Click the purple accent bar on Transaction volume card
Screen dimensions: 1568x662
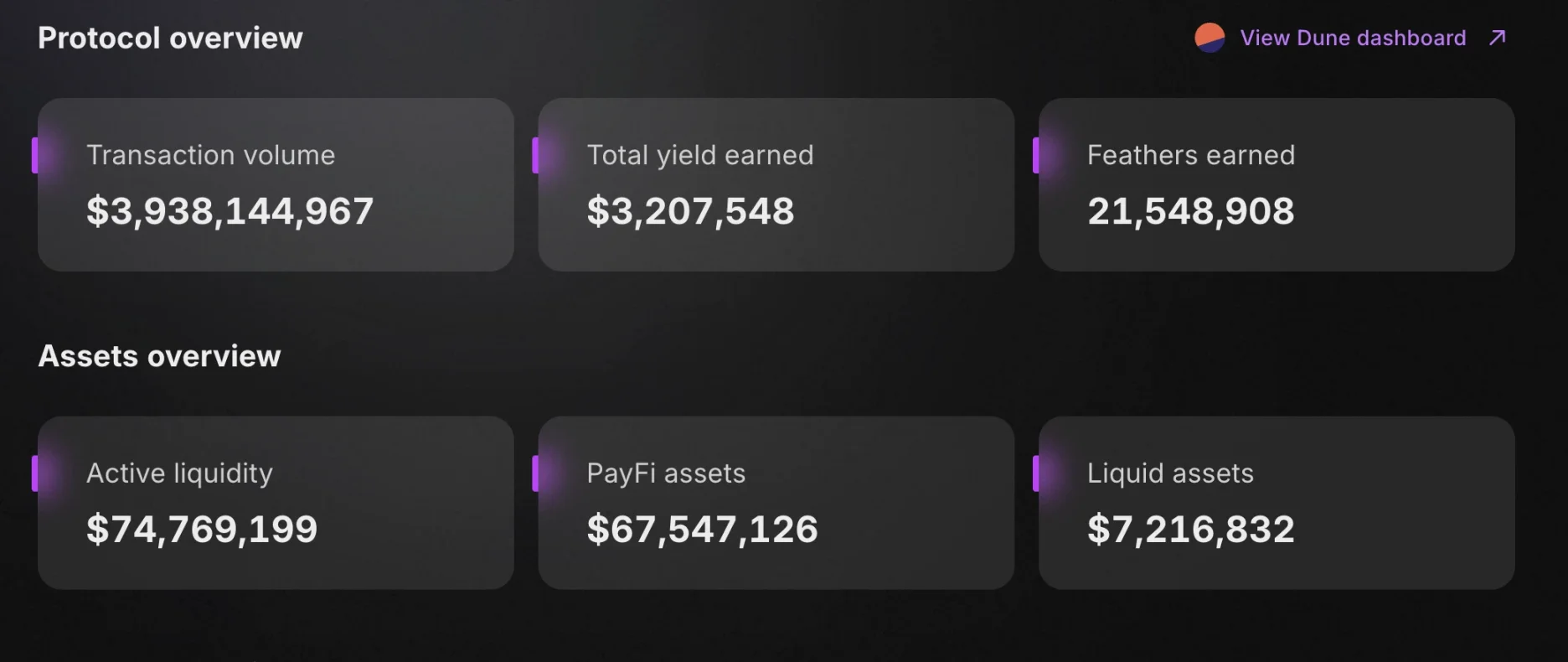(x=37, y=153)
